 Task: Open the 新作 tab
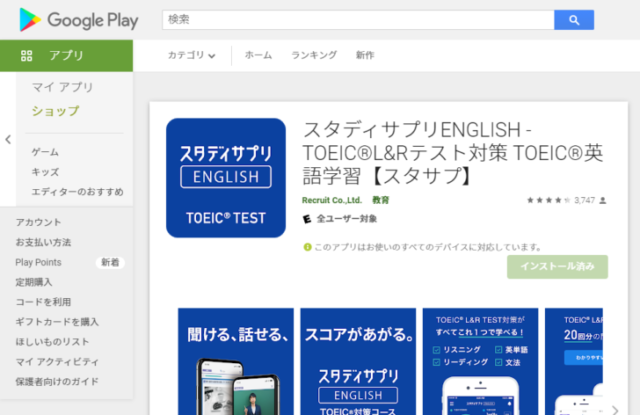tap(365, 55)
